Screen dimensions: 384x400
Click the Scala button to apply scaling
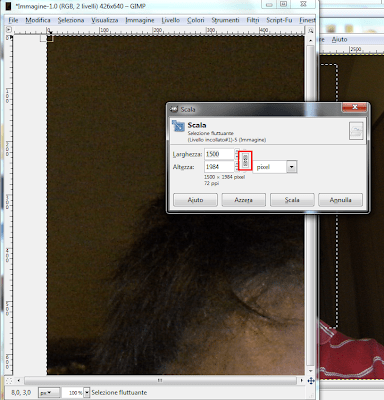(x=292, y=200)
